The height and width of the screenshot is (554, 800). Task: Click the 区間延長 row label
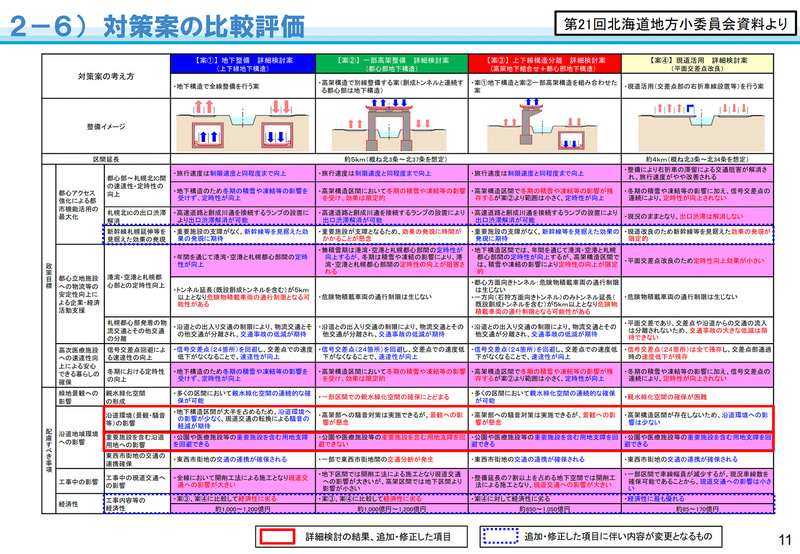coord(106,159)
